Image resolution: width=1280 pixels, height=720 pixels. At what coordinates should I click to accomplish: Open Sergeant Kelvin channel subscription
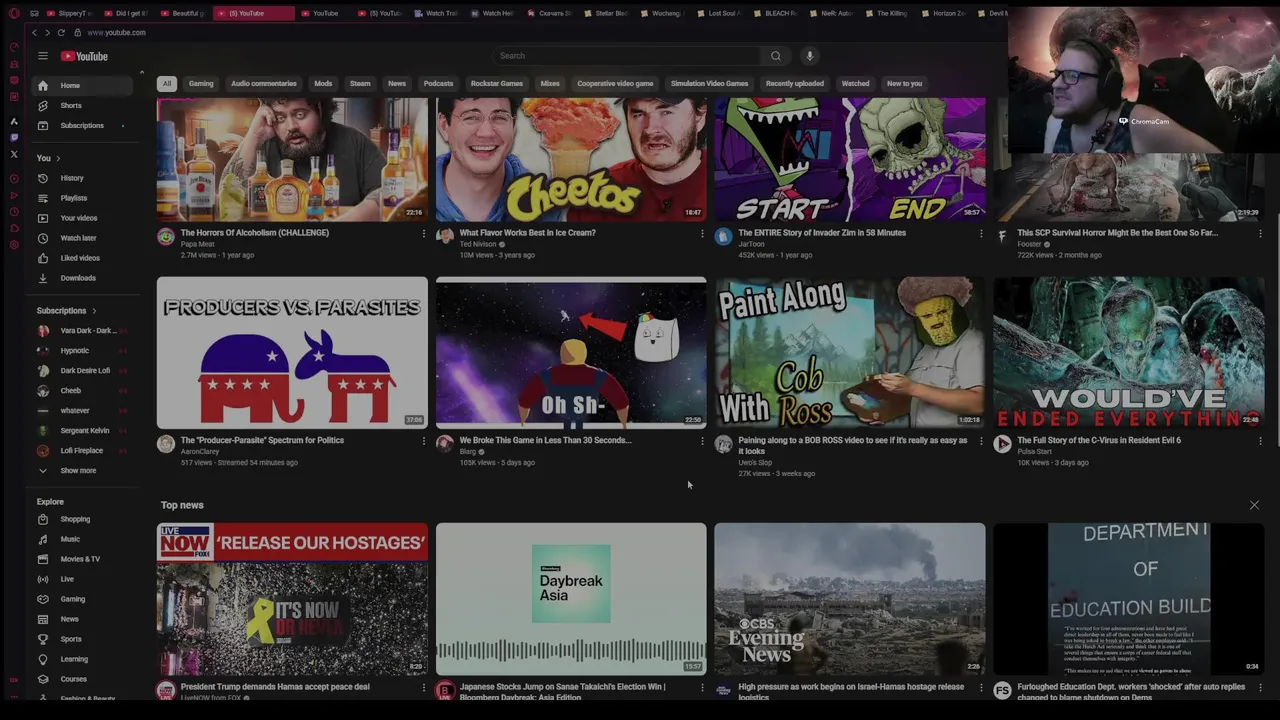click(x=80, y=431)
